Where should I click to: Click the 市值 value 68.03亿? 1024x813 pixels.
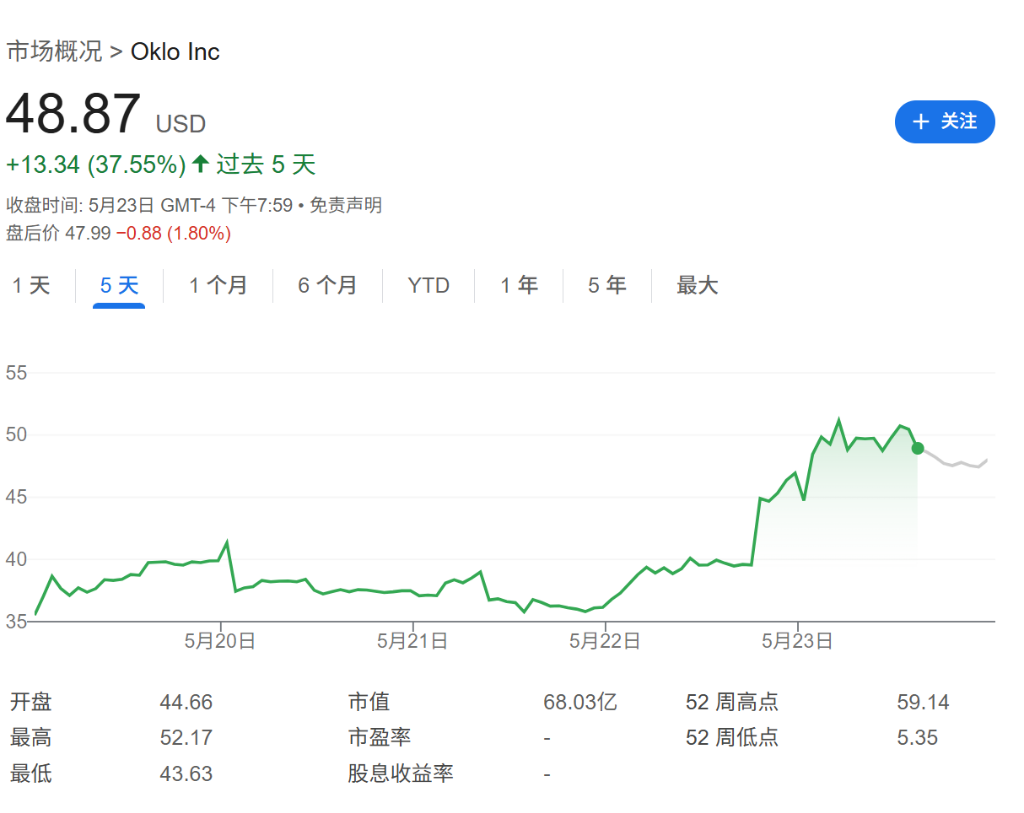(580, 703)
